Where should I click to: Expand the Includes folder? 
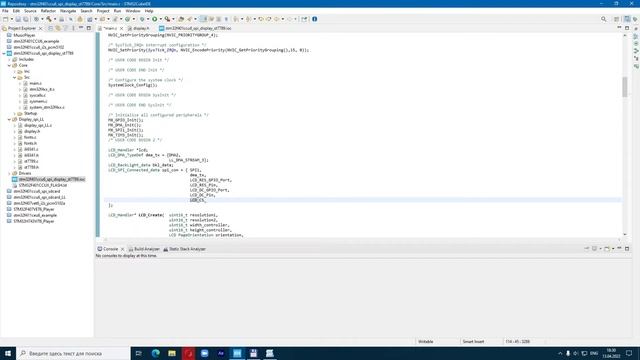click(x=9, y=59)
